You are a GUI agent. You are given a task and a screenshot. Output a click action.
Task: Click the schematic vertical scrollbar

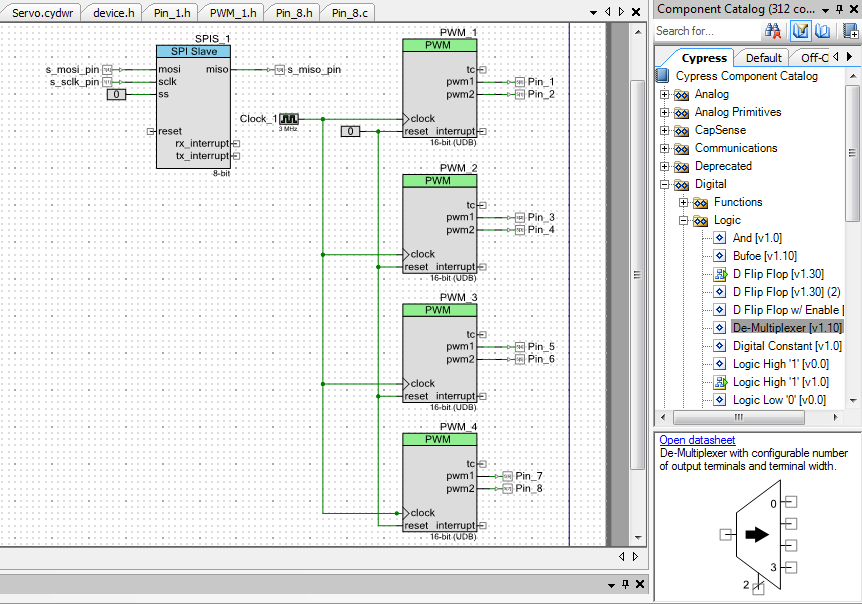pos(636,275)
